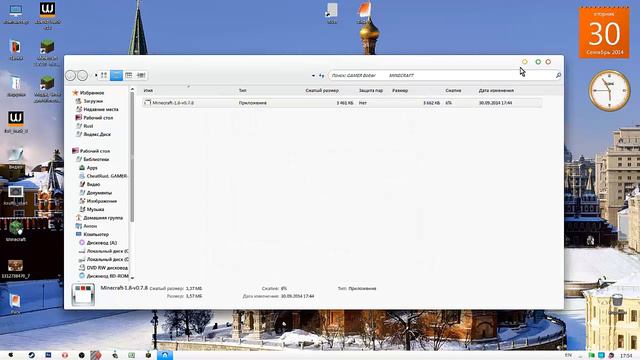
Task: Open the CheatRust, GAMER library entry
Action: pos(107,176)
